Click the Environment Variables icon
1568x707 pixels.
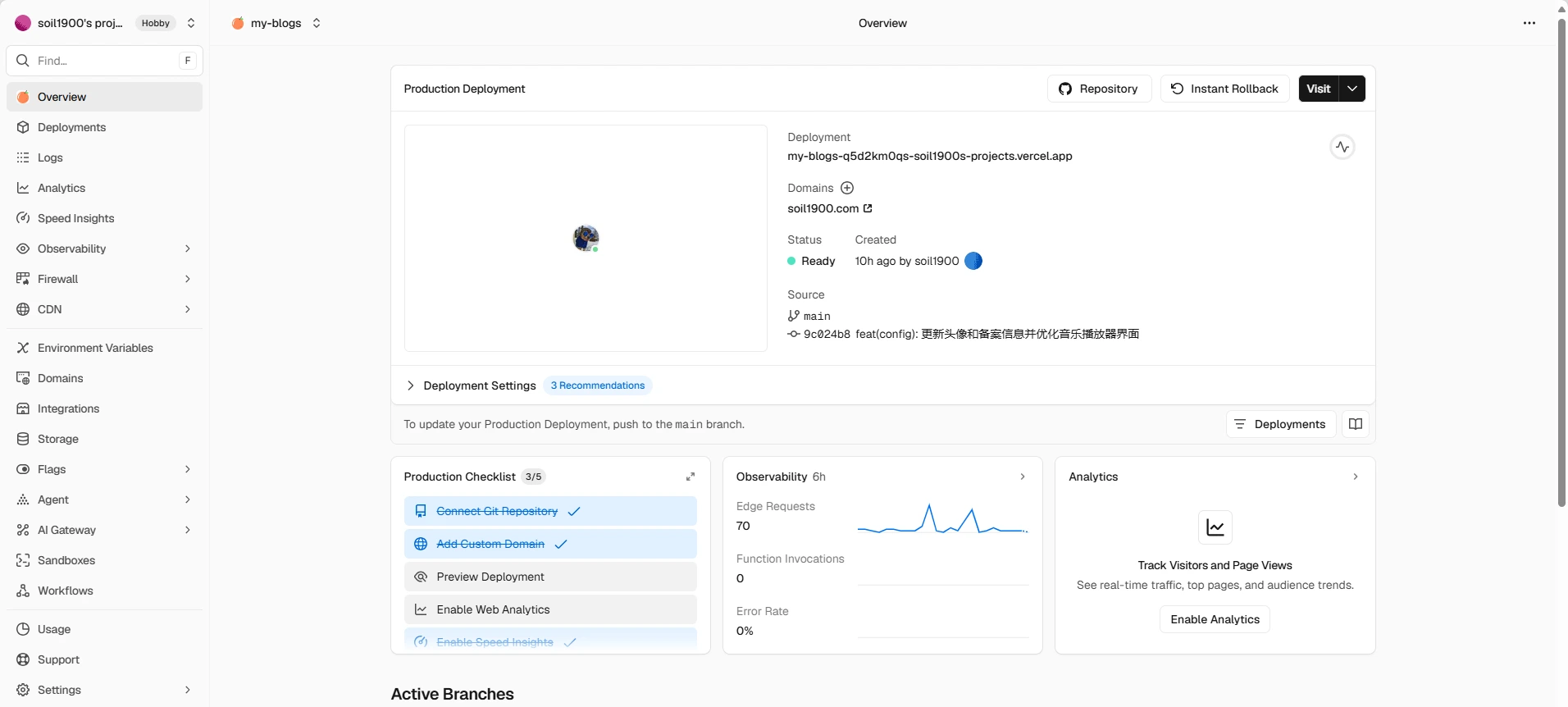click(23, 348)
